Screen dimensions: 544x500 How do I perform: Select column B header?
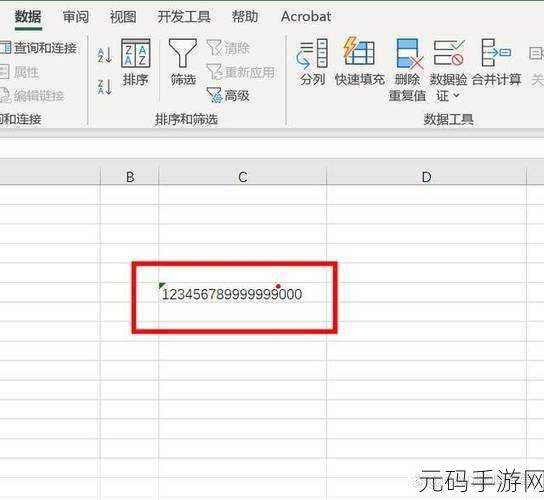tap(130, 177)
